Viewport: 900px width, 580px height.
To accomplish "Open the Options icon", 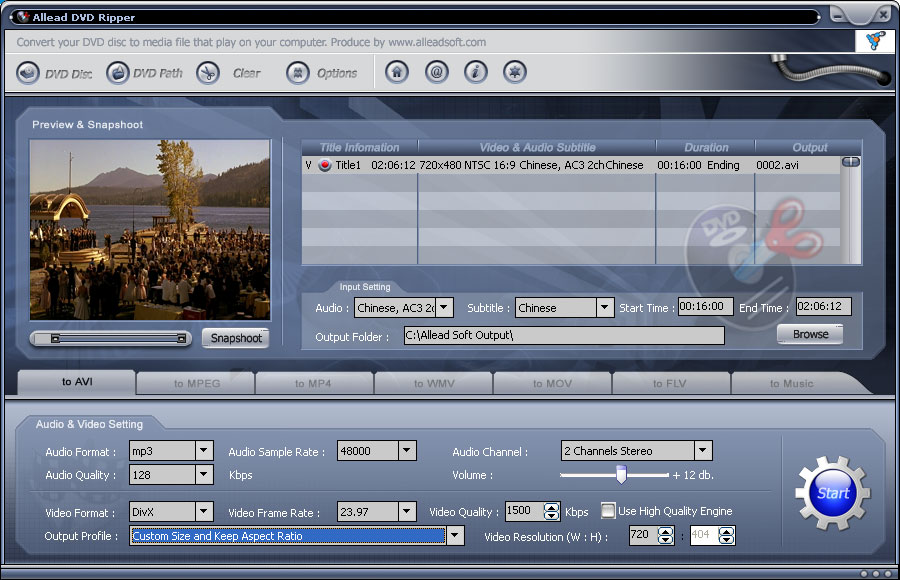I will click(x=298, y=73).
